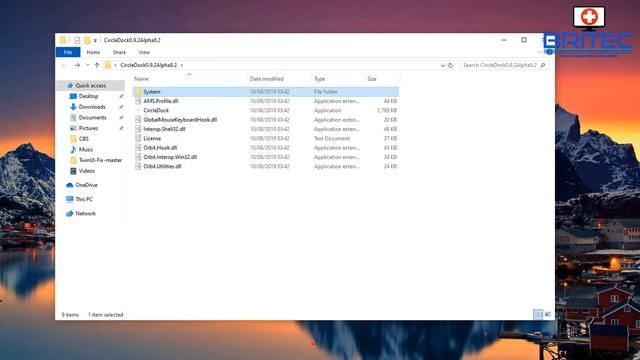
Task: Open the View ribbon tab
Action: 144,52
